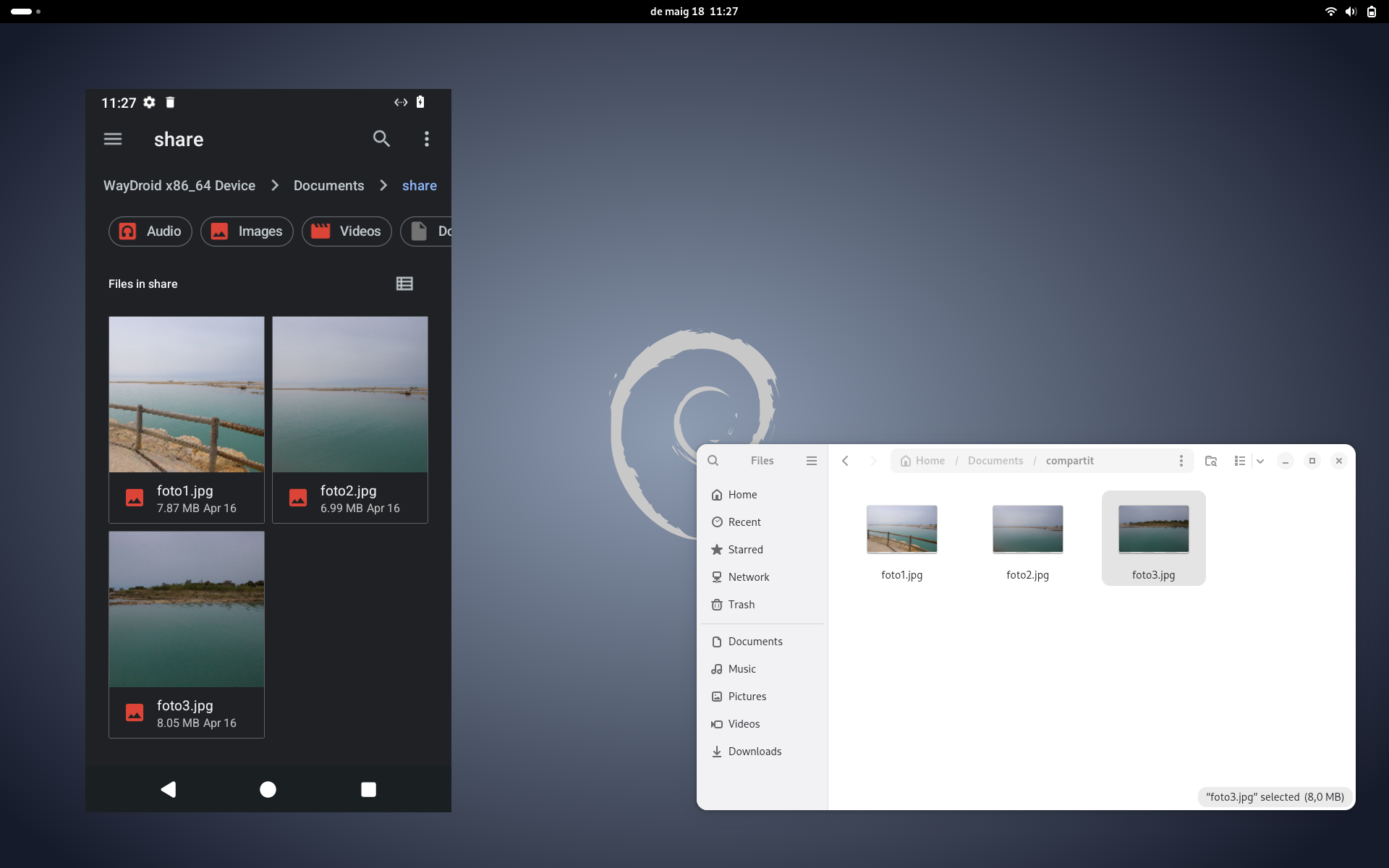Go forward in the Files window
1389x868 pixels.
point(873,461)
